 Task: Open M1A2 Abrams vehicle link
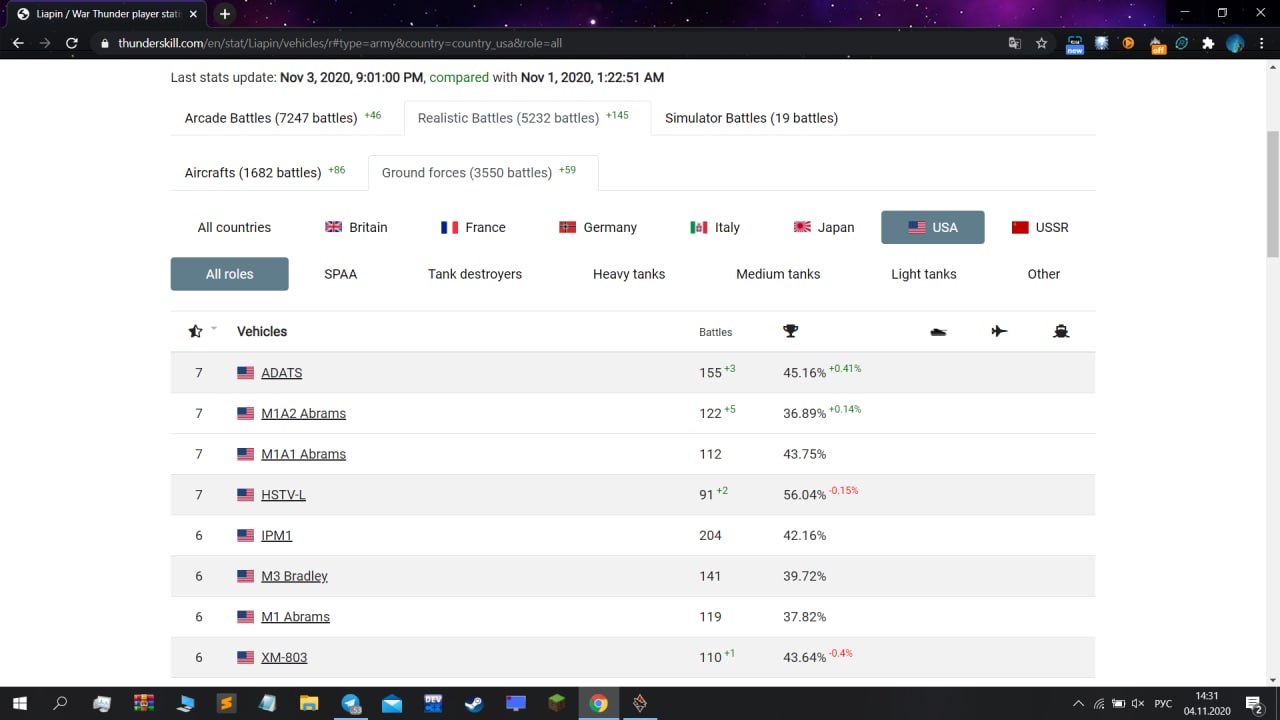(x=303, y=413)
